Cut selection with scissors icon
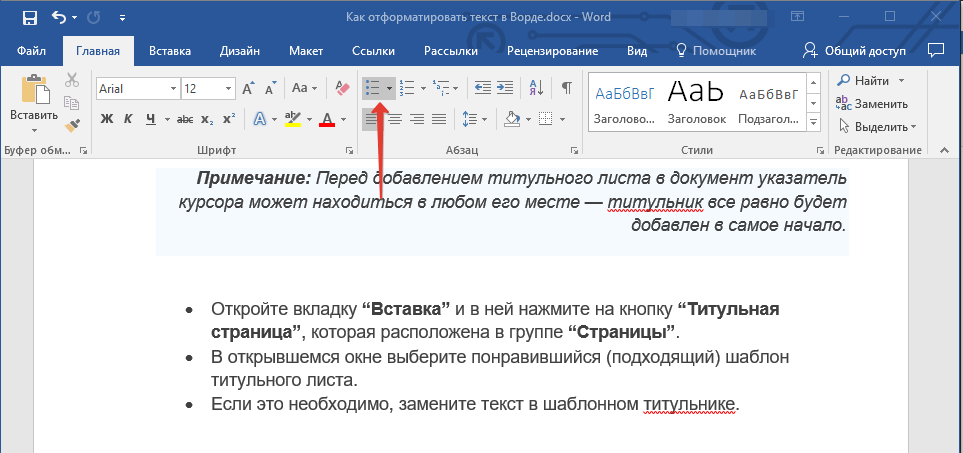Screen dimensions: 963x453 click(x=72, y=80)
